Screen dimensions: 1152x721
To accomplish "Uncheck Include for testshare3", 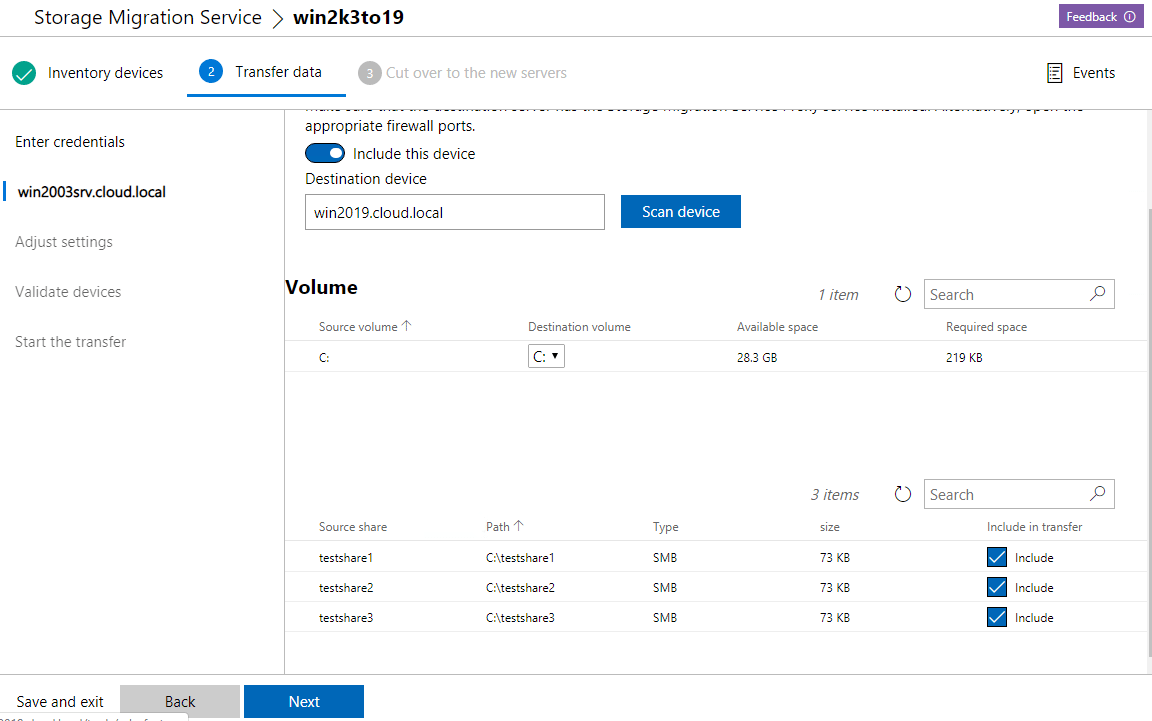I will 996,617.
